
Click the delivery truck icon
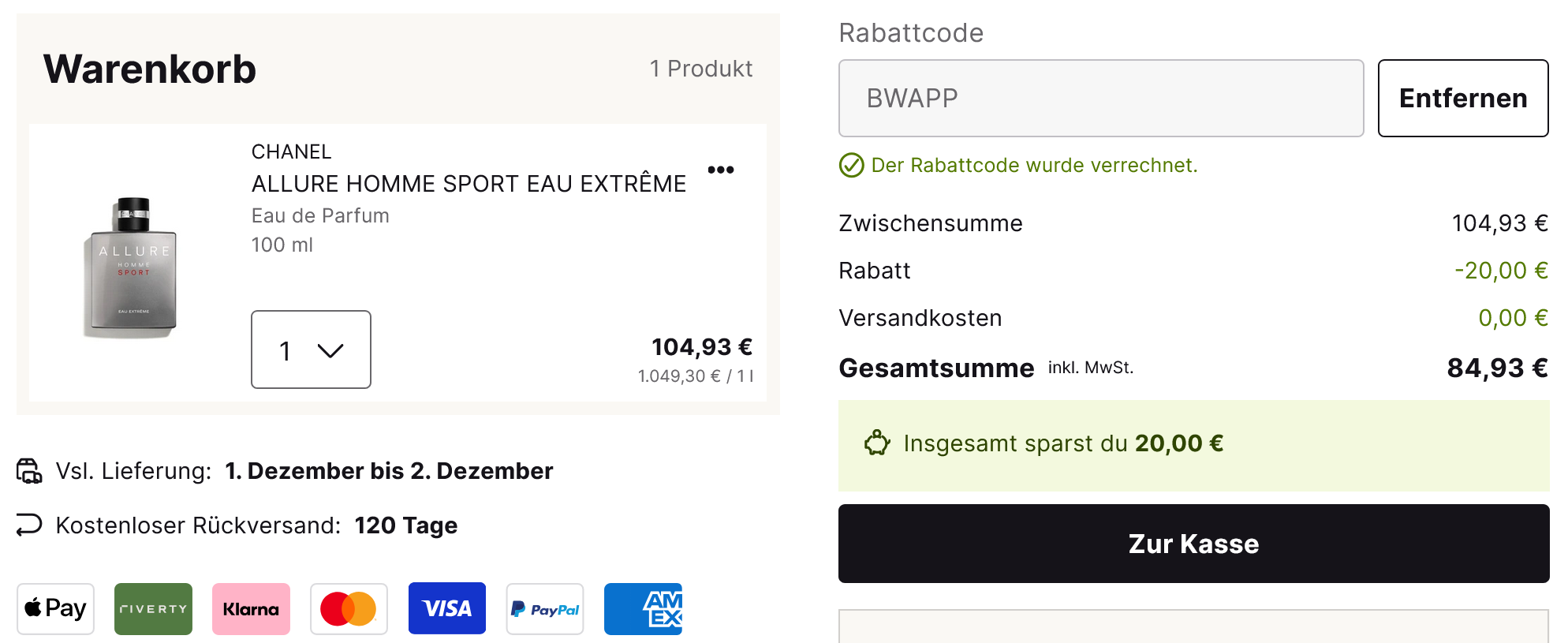pyautogui.click(x=29, y=471)
